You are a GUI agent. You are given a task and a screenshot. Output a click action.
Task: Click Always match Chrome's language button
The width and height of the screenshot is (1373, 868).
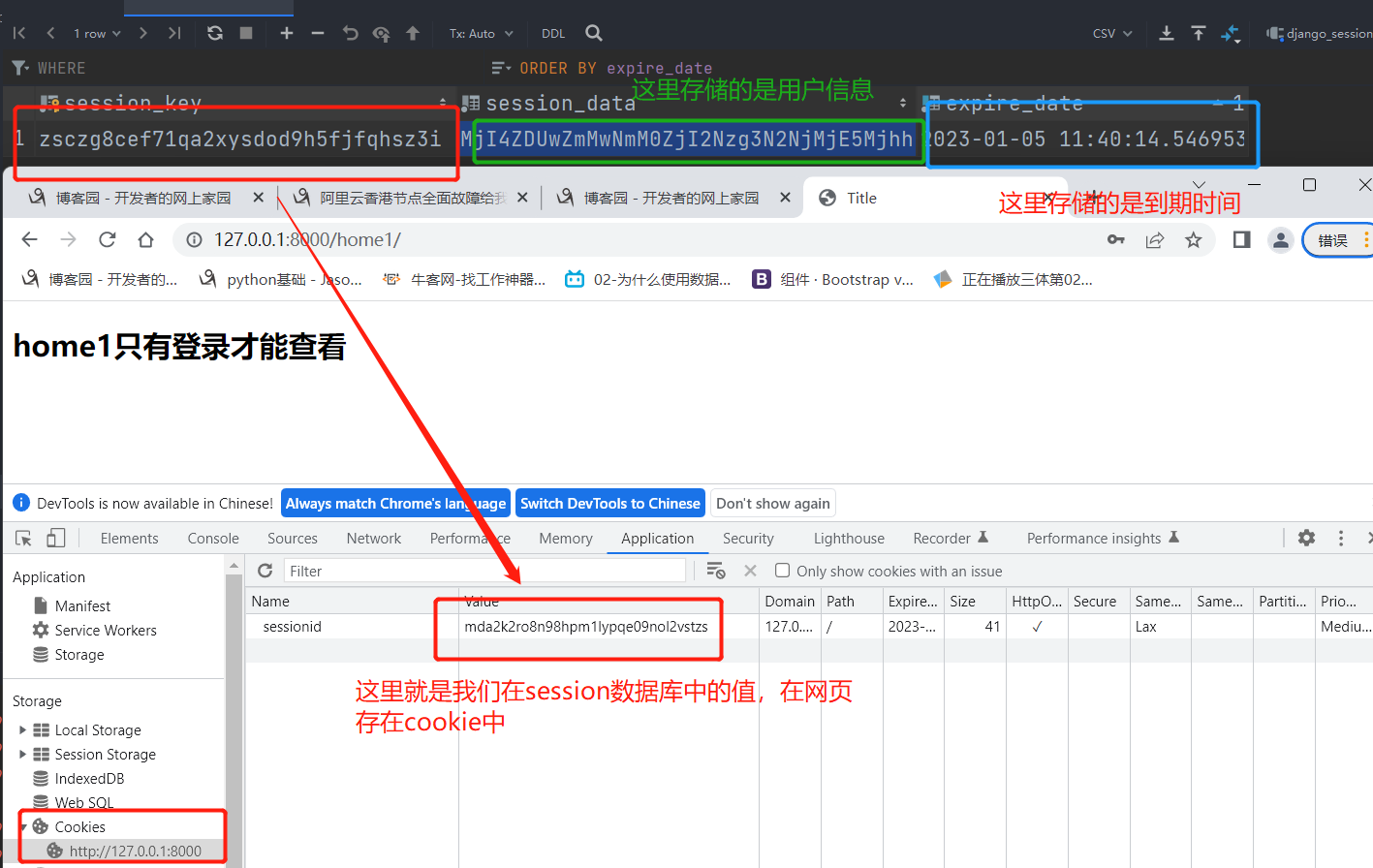[395, 503]
